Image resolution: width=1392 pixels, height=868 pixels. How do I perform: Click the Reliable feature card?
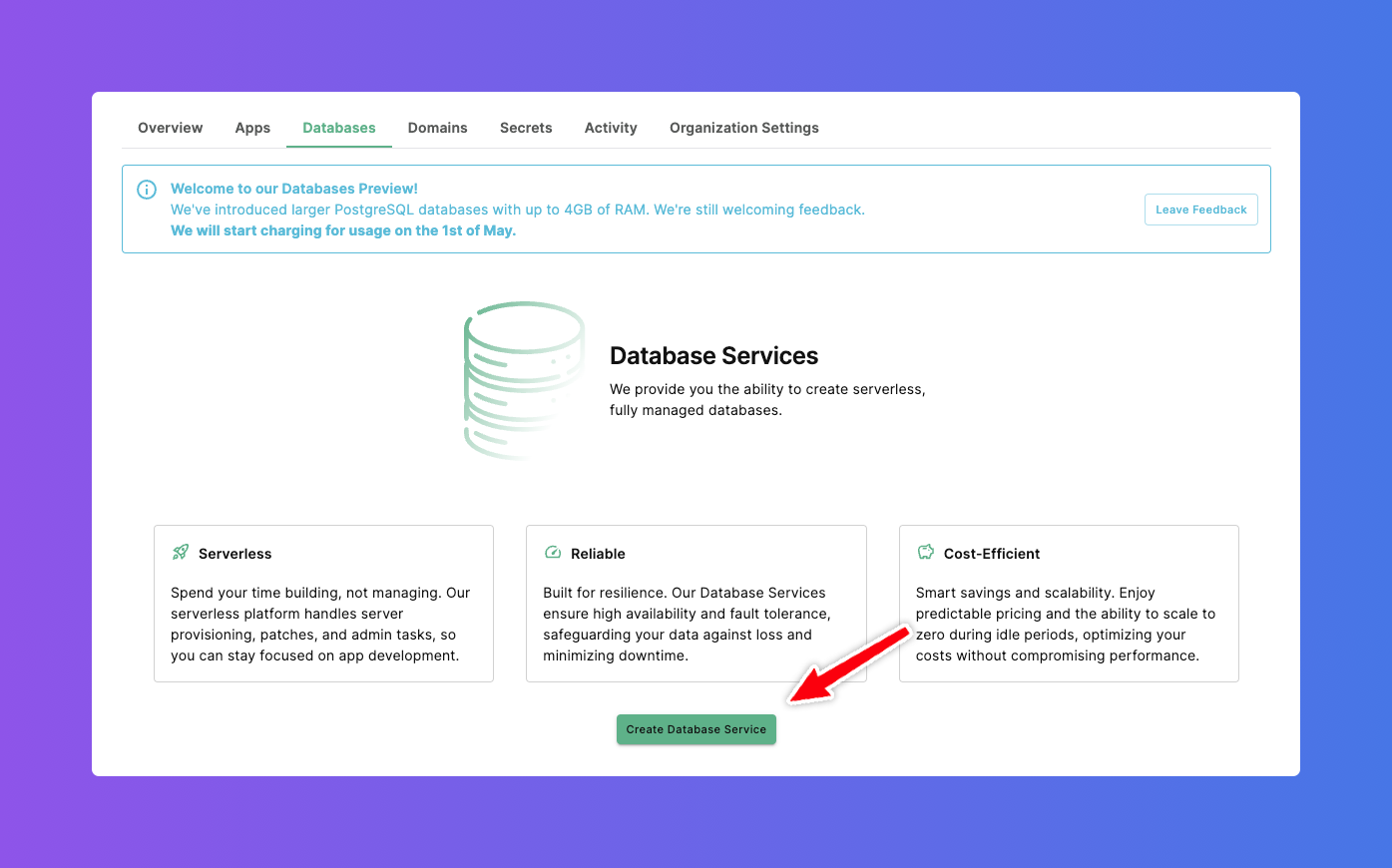pos(696,603)
